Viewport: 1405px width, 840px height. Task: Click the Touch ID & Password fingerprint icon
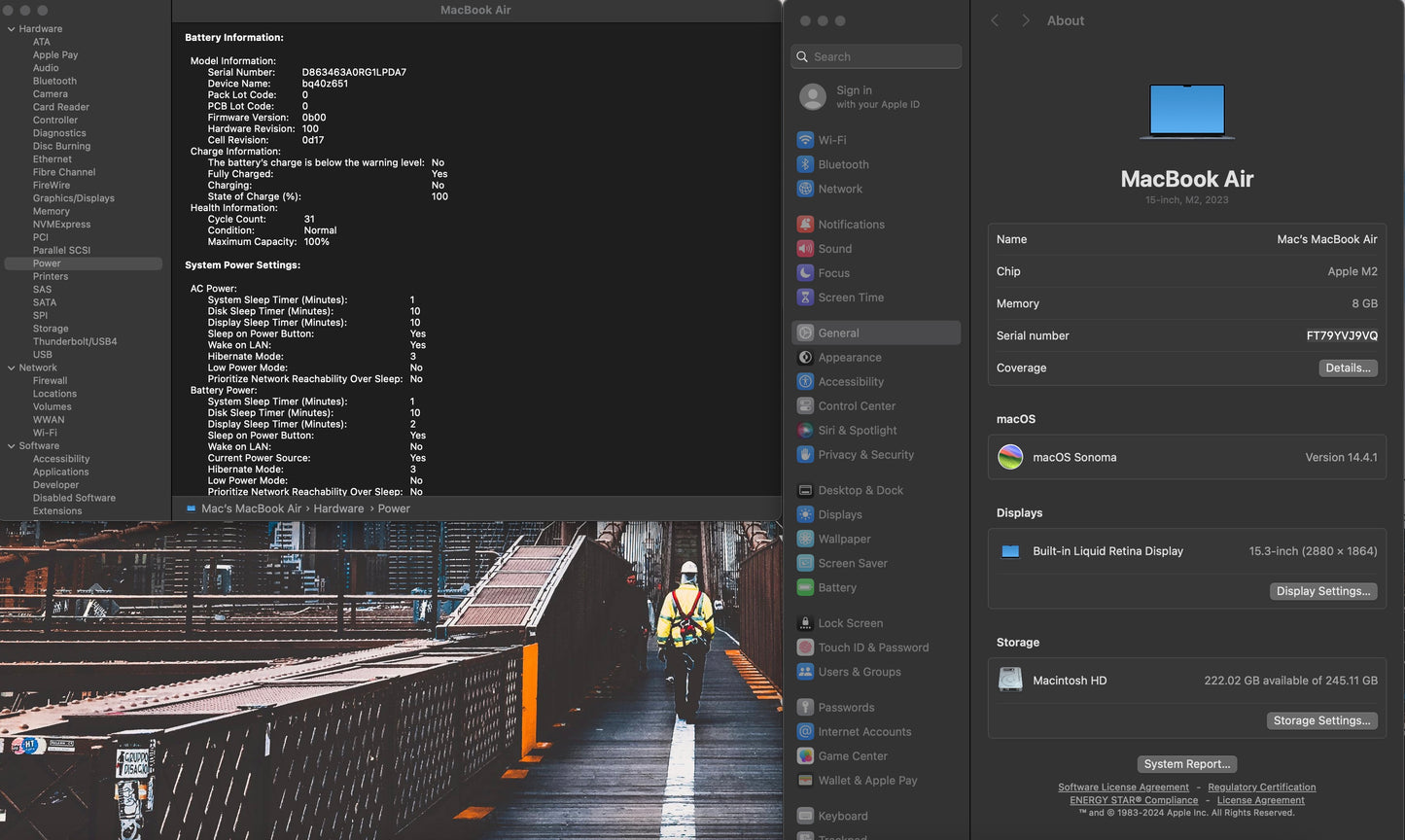click(805, 647)
